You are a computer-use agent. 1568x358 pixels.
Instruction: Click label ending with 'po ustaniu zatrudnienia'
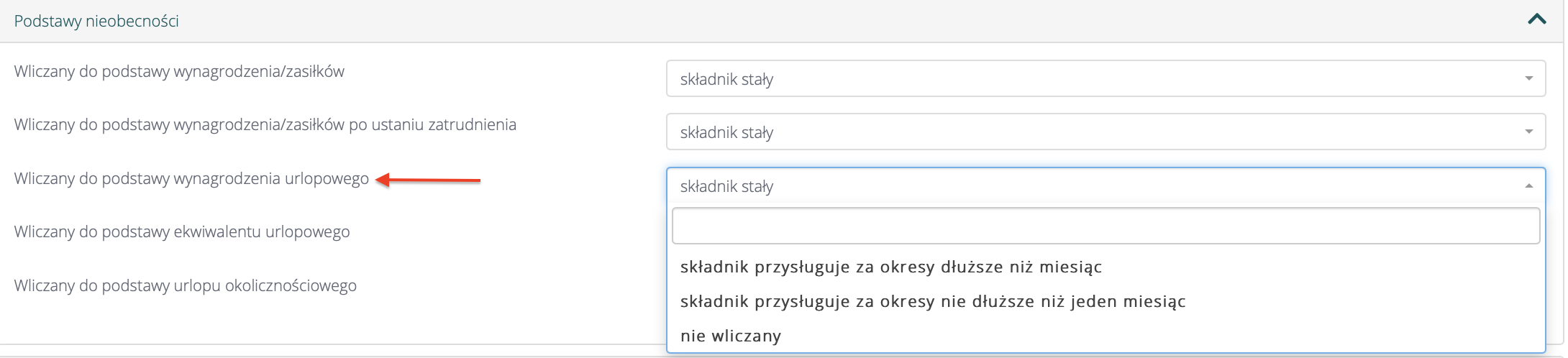tap(265, 124)
